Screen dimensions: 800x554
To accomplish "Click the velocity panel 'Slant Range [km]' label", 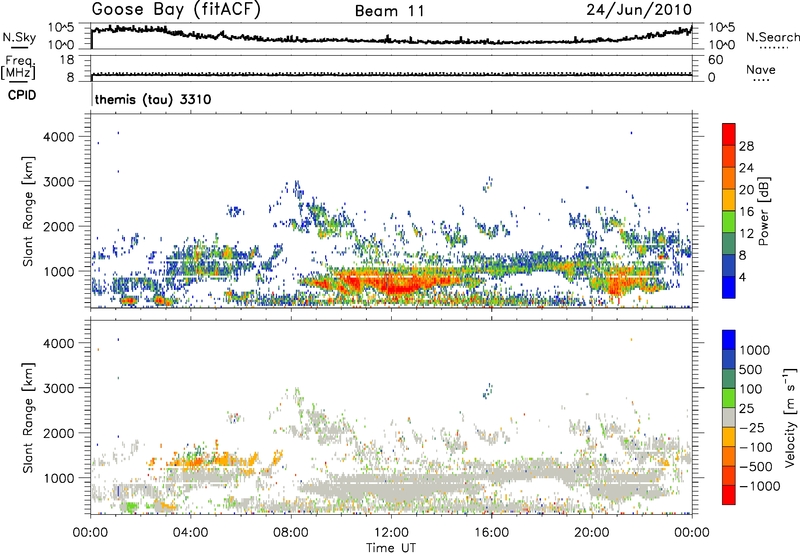I will [28, 418].
